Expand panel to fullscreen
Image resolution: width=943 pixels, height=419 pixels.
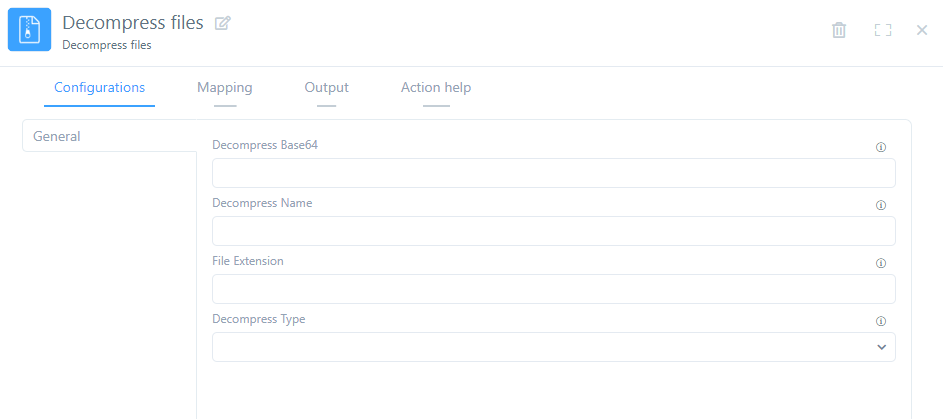pos(882,30)
